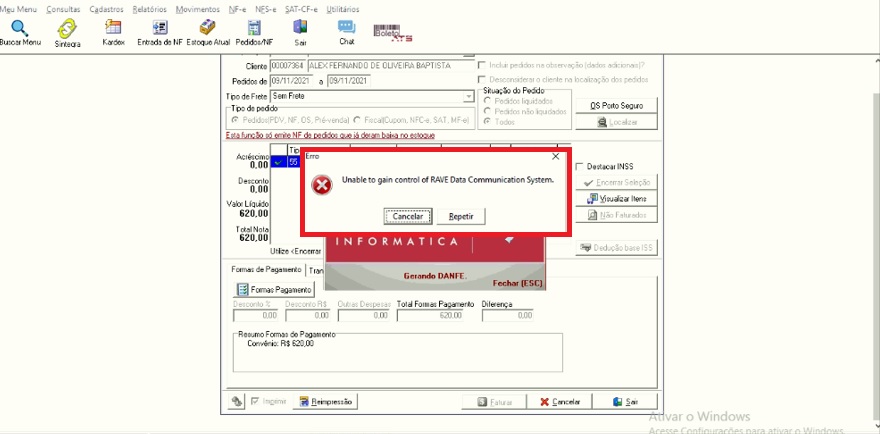Enable the Destacar INSS checkbox
This screenshot has width=880, height=434.
click(580, 166)
